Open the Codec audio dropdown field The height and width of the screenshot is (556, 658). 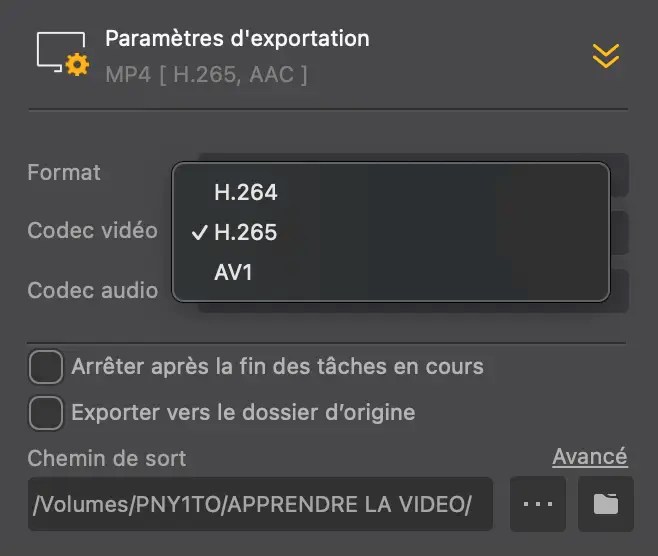click(619, 290)
